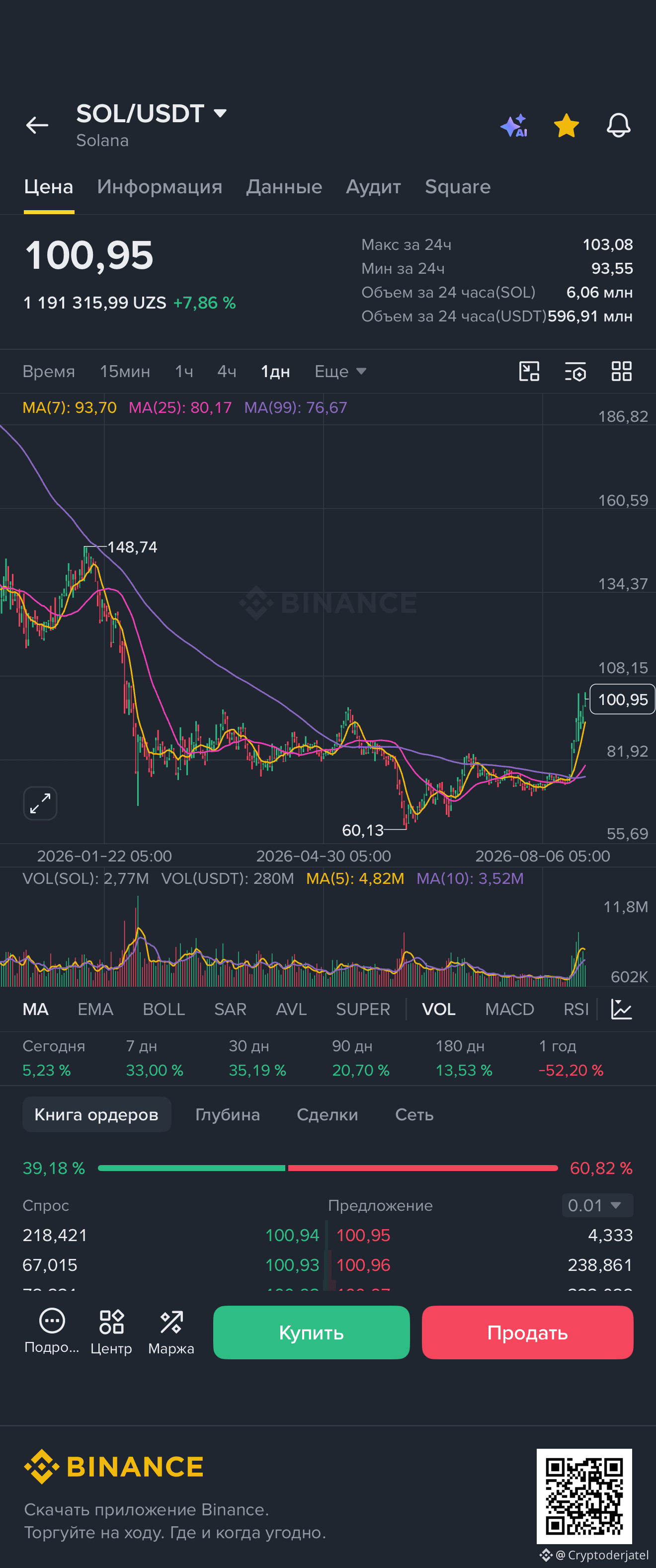Open the Данные tab
The width and height of the screenshot is (656, 1568).
pyautogui.click(x=284, y=187)
